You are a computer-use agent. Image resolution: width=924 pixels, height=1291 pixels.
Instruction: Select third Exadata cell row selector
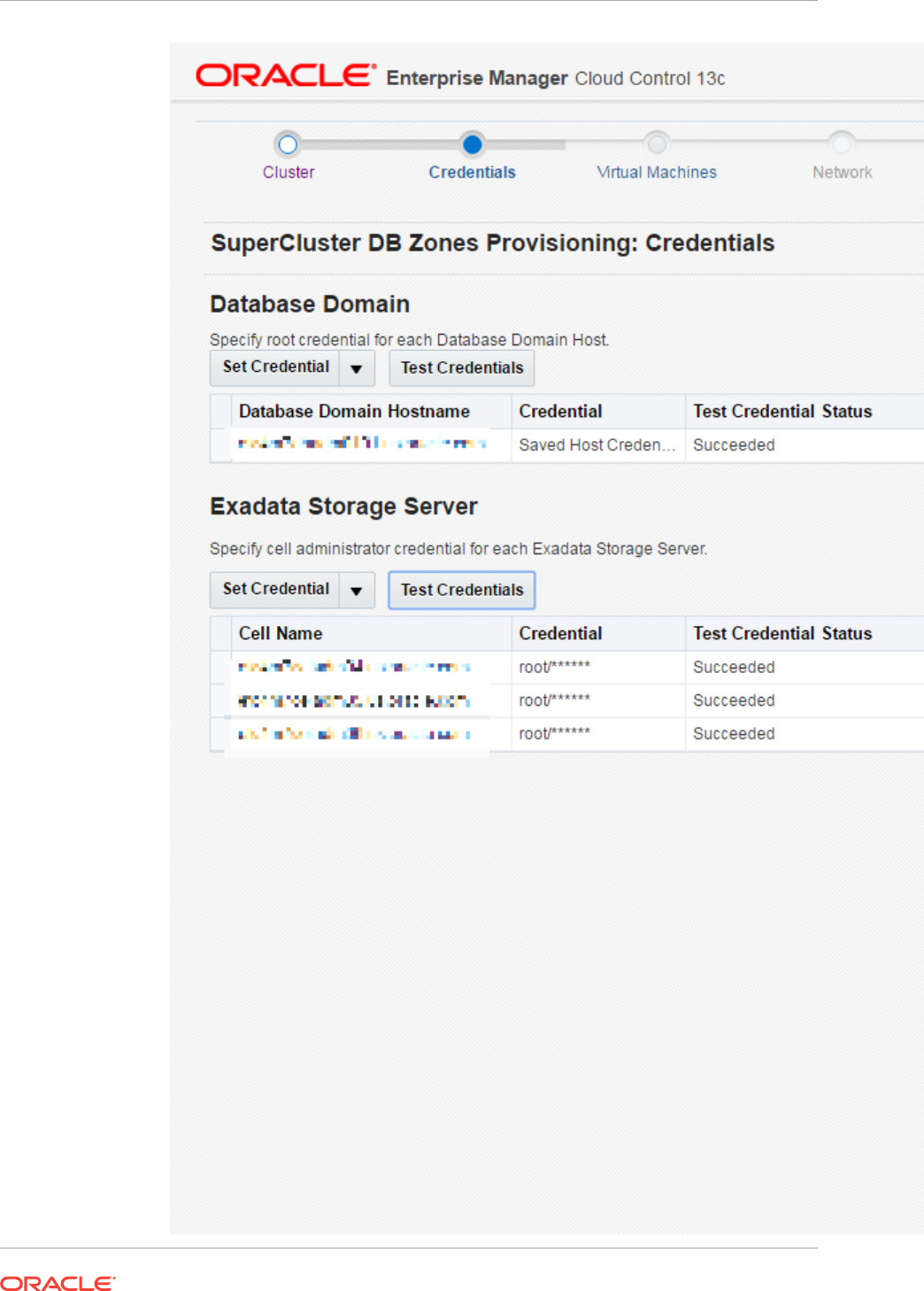click(x=221, y=734)
